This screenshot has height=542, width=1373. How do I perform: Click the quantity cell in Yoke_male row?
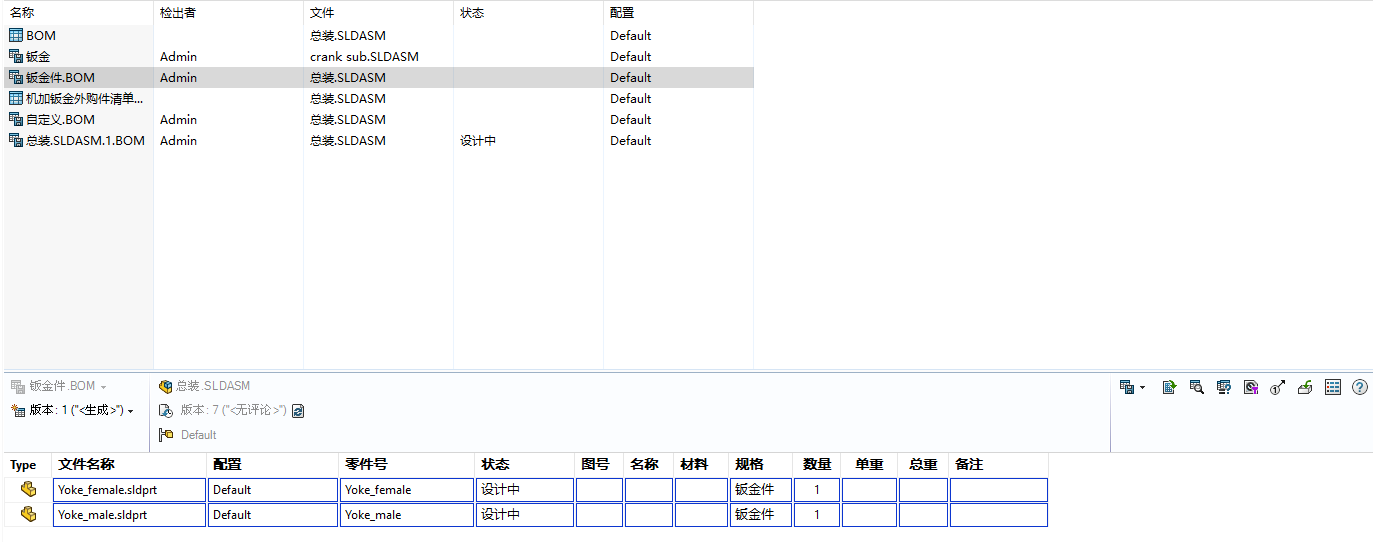click(x=817, y=515)
